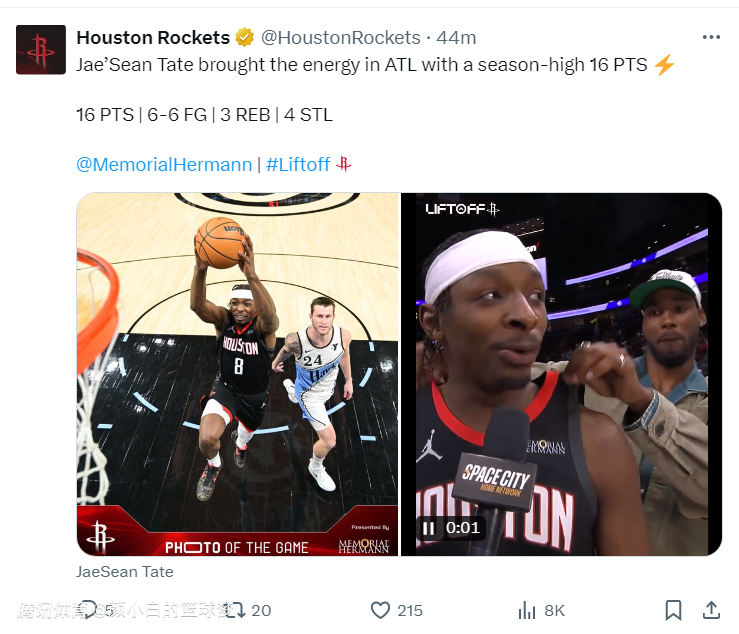Open the Photo of the Game image

(x=238, y=374)
